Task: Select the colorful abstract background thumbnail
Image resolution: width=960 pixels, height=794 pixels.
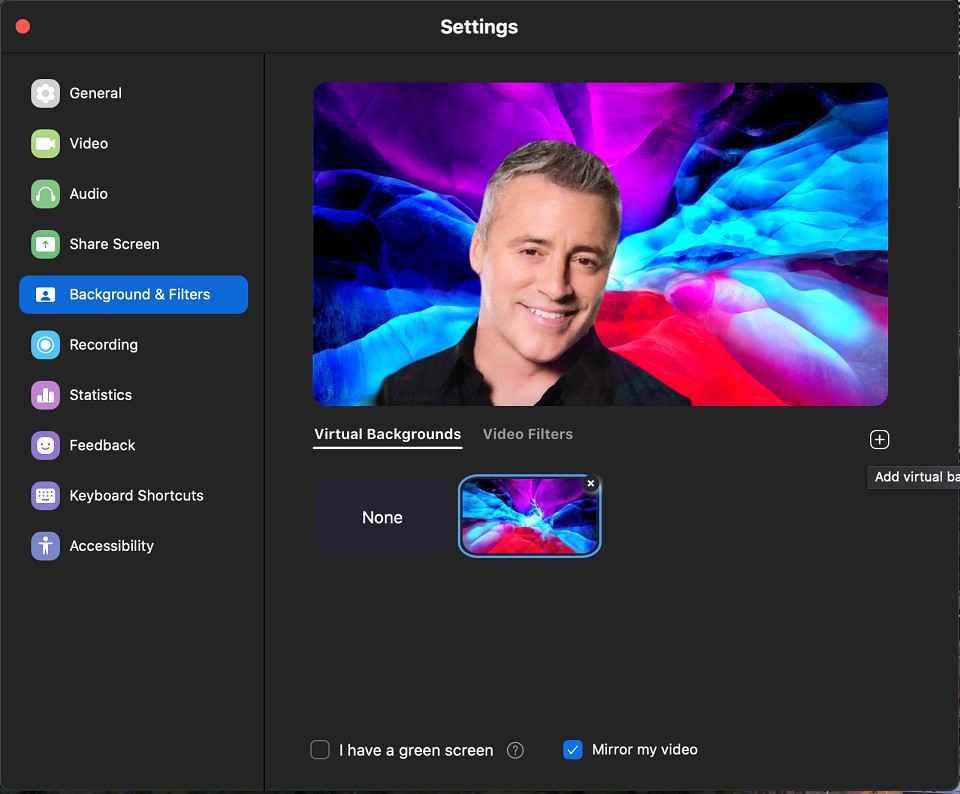Action: click(x=530, y=515)
